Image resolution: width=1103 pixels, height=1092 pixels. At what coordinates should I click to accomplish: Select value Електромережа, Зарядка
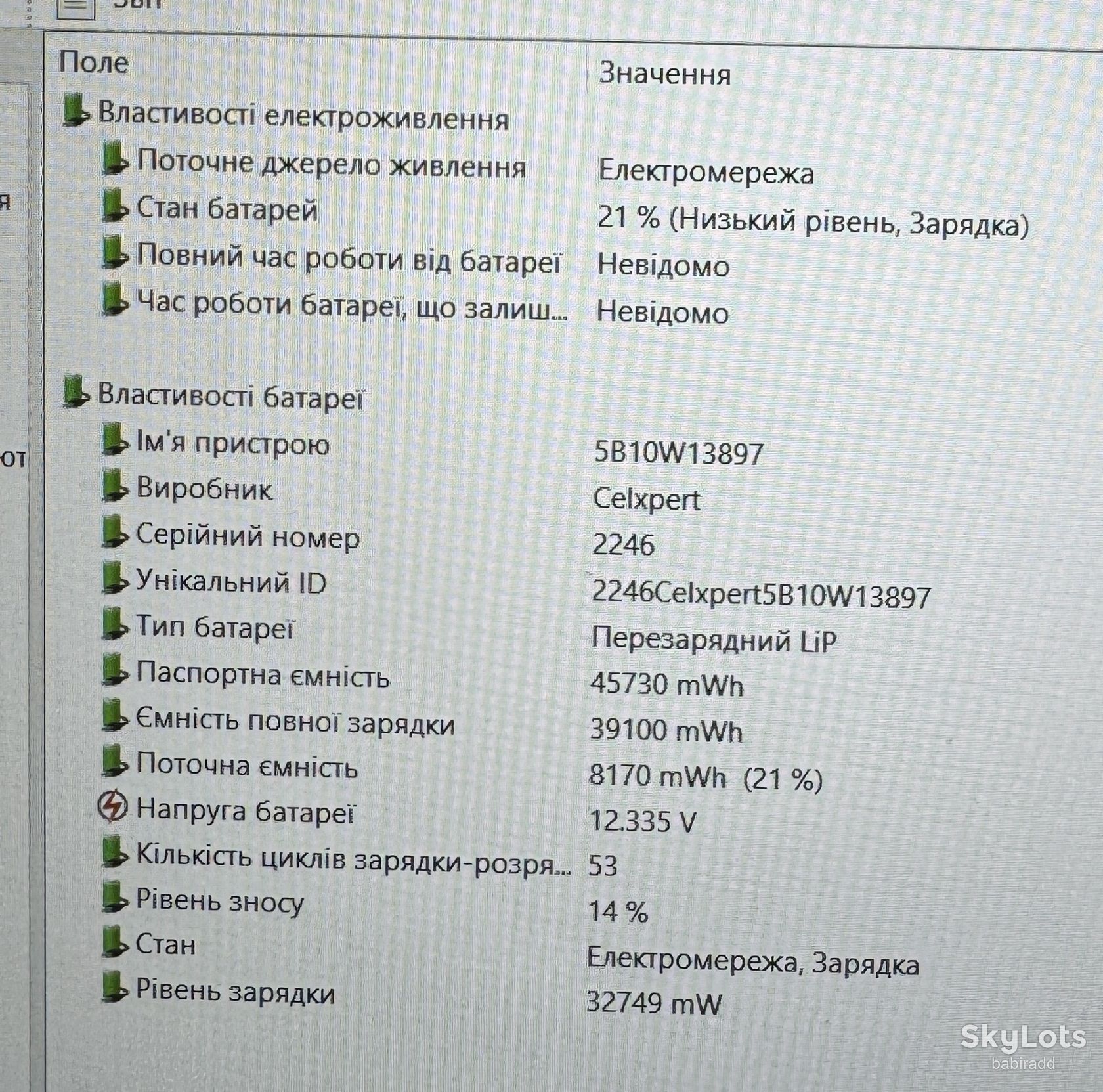click(x=753, y=963)
